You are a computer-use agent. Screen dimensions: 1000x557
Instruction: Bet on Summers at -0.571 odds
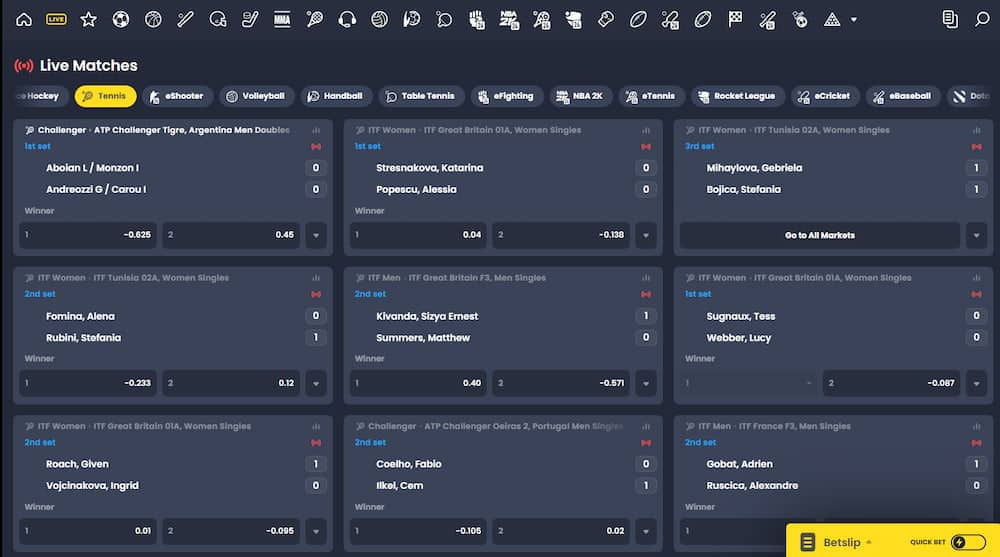tap(561, 383)
